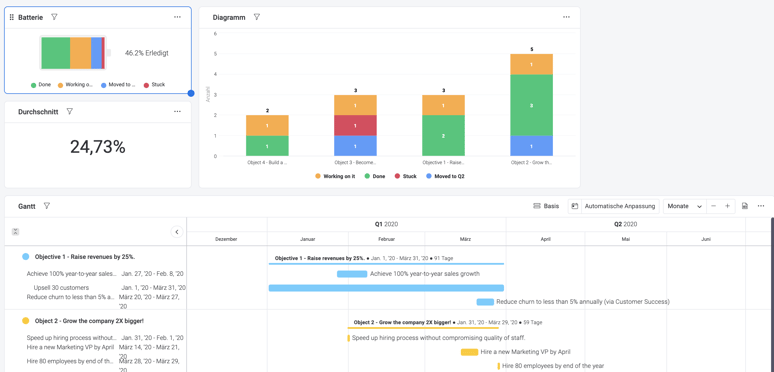Toggle Done in Diagramm legend
774x372 pixels.
pos(376,176)
